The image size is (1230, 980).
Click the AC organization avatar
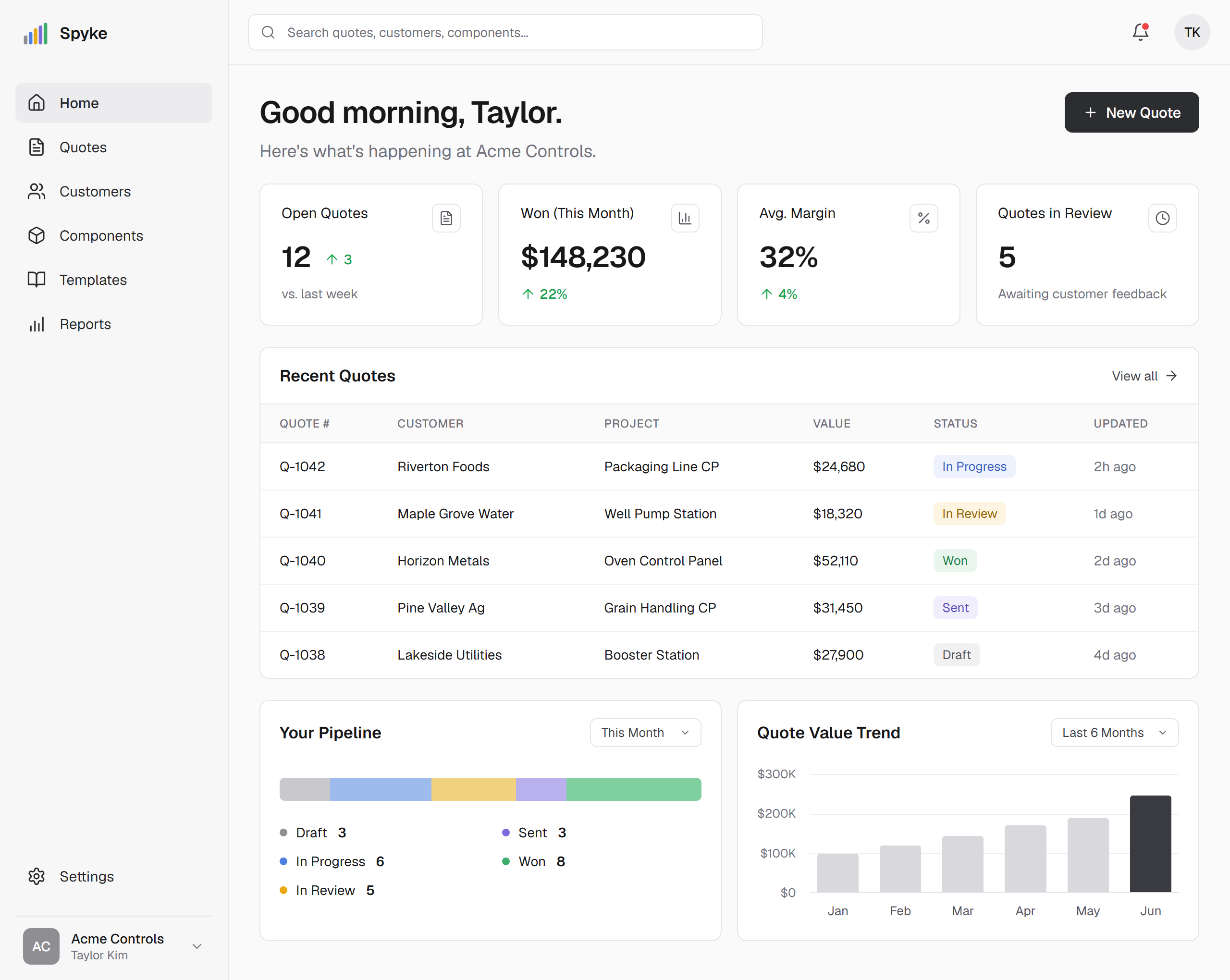click(41, 946)
